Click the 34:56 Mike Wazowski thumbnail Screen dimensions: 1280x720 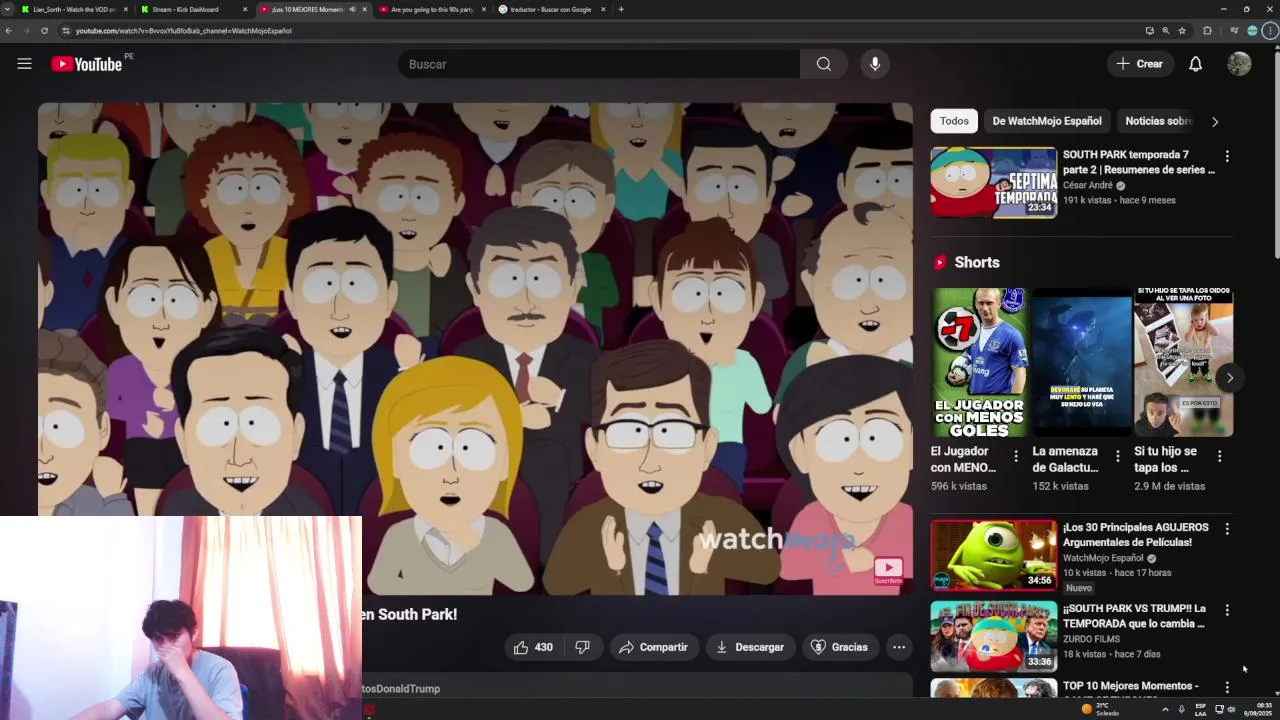coord(993,555)
